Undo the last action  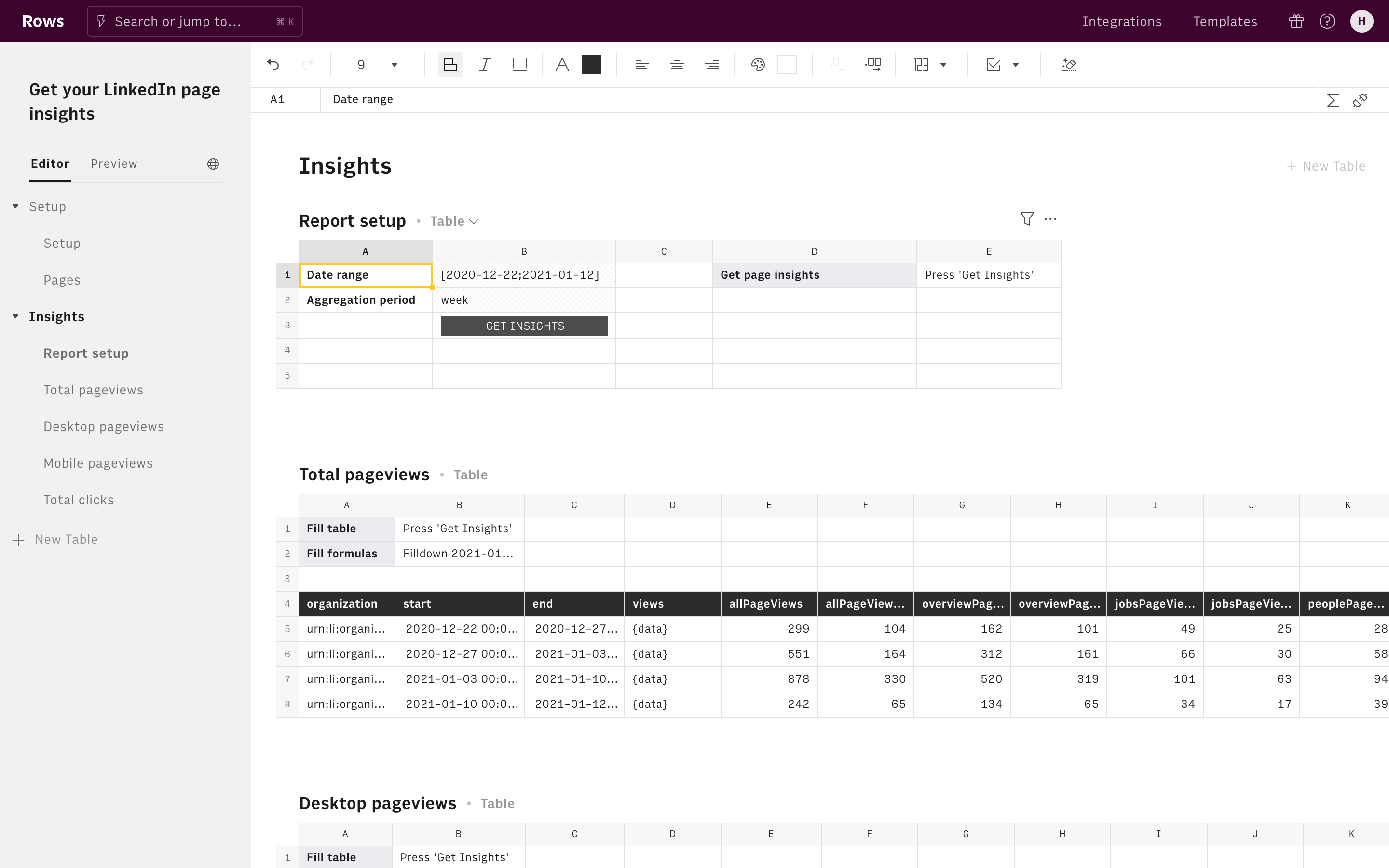(273, 65)
